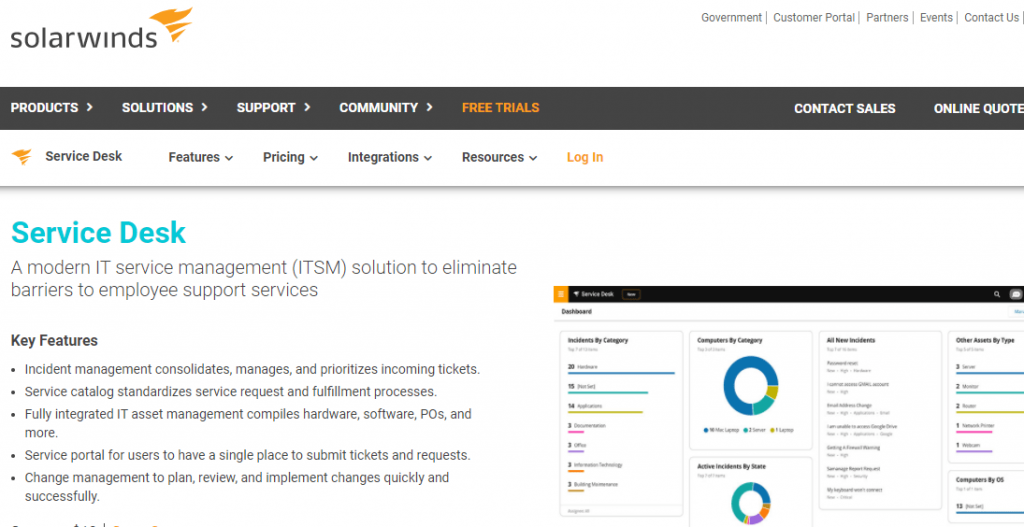Click the Active Incidents By State donut chart

click(750, 503)
